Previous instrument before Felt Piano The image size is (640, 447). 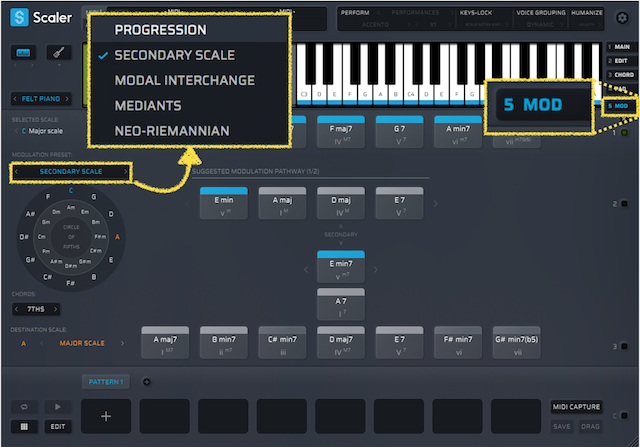click(15, 99)
